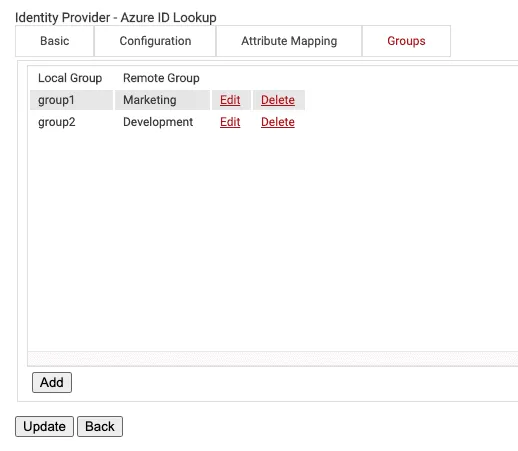Click the Identity Provider - Azure ID Lookup heading
This screenshot has height=451, width=518.
point(116,17)
